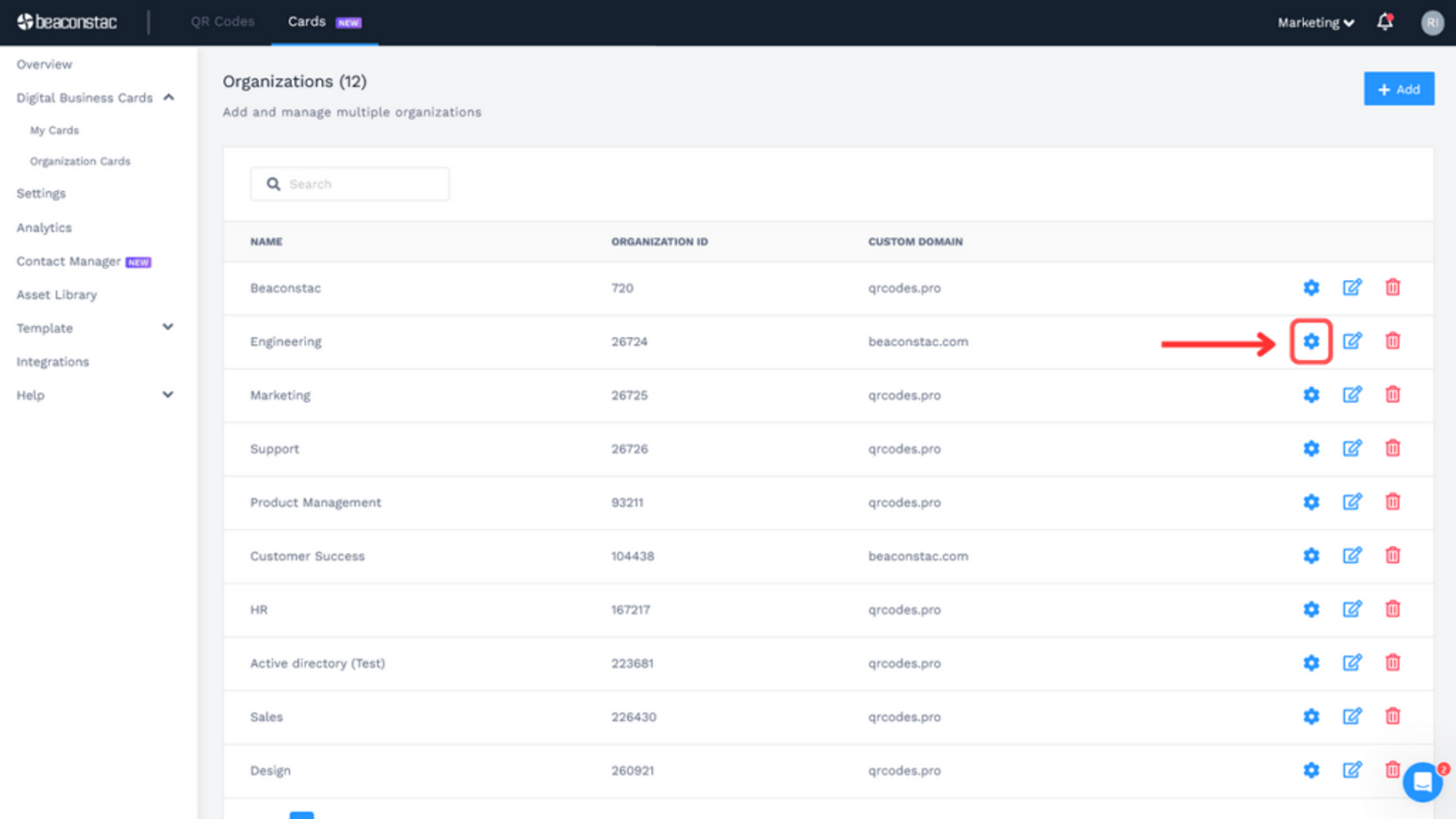Open settings gear for Beaconstac organization
This screenshot has width=1456, height=819.
pos(1311,288)
